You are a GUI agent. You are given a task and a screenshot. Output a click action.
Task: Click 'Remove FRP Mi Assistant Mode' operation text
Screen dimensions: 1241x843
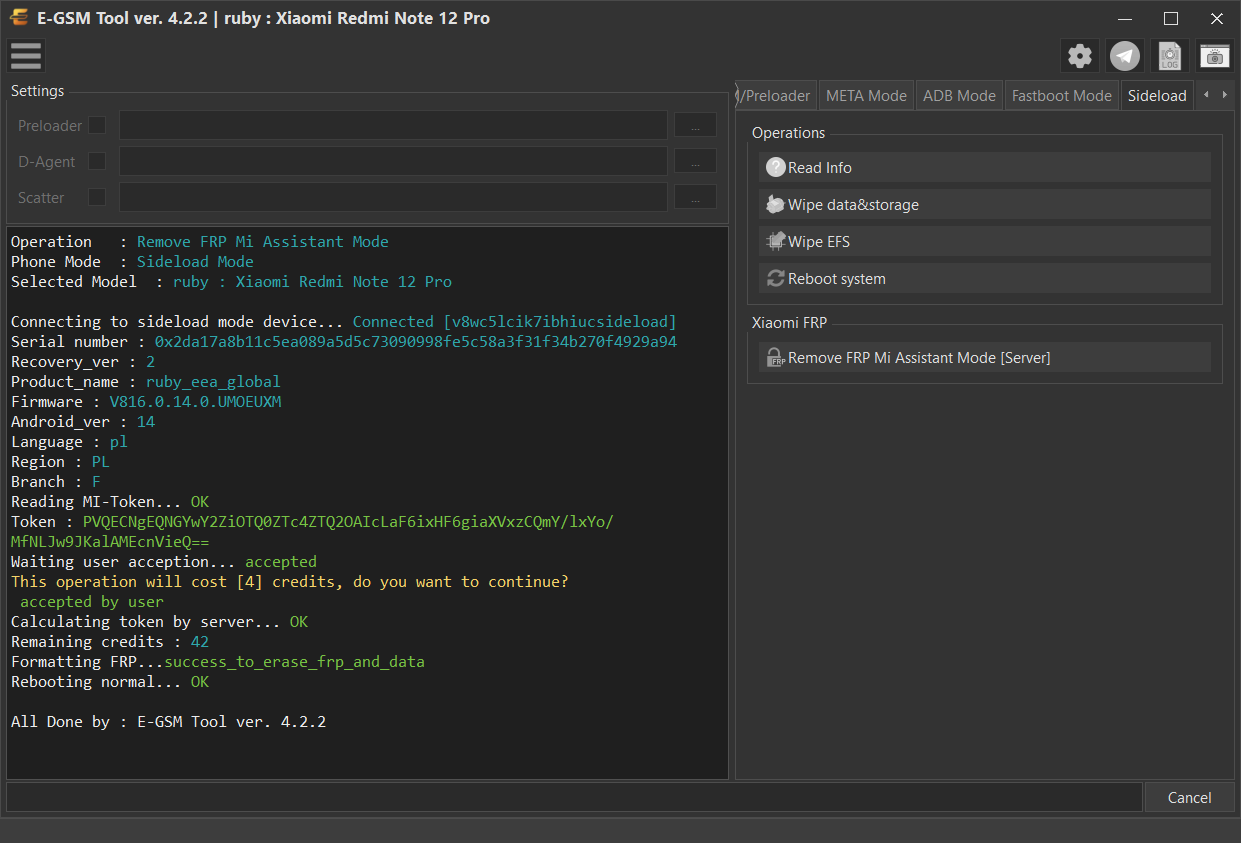pos(263,242)
